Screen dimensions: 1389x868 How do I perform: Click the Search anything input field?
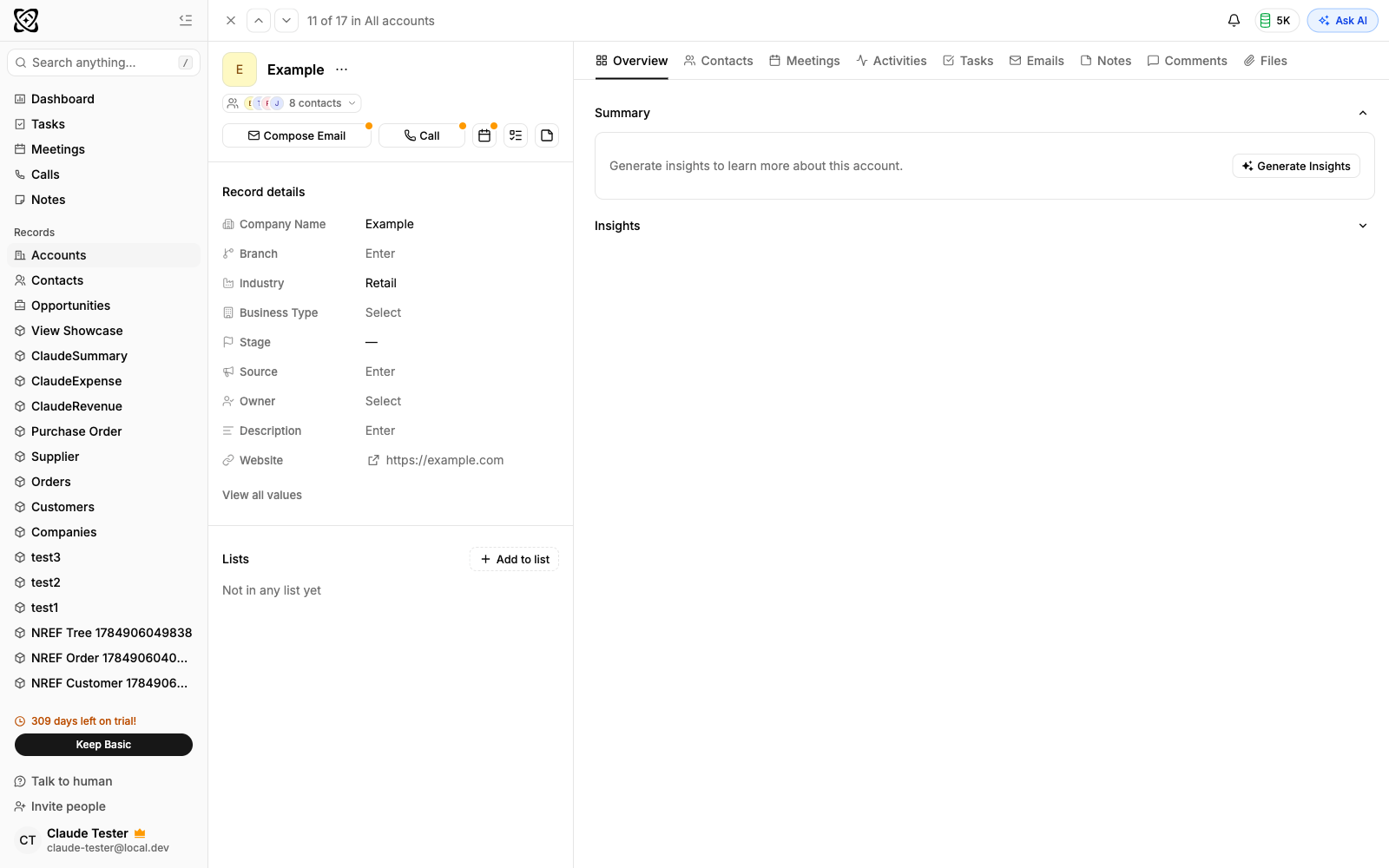tap(104, 62)
